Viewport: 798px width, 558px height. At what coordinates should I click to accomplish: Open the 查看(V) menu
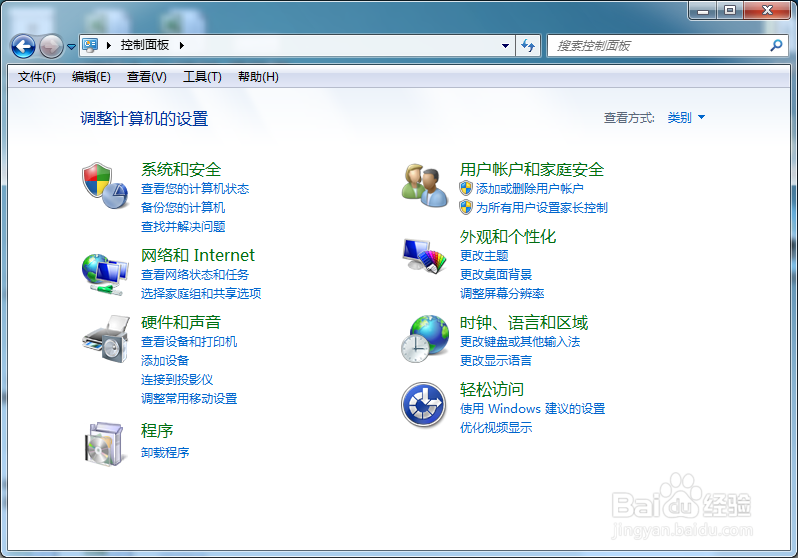coord(147,77)
